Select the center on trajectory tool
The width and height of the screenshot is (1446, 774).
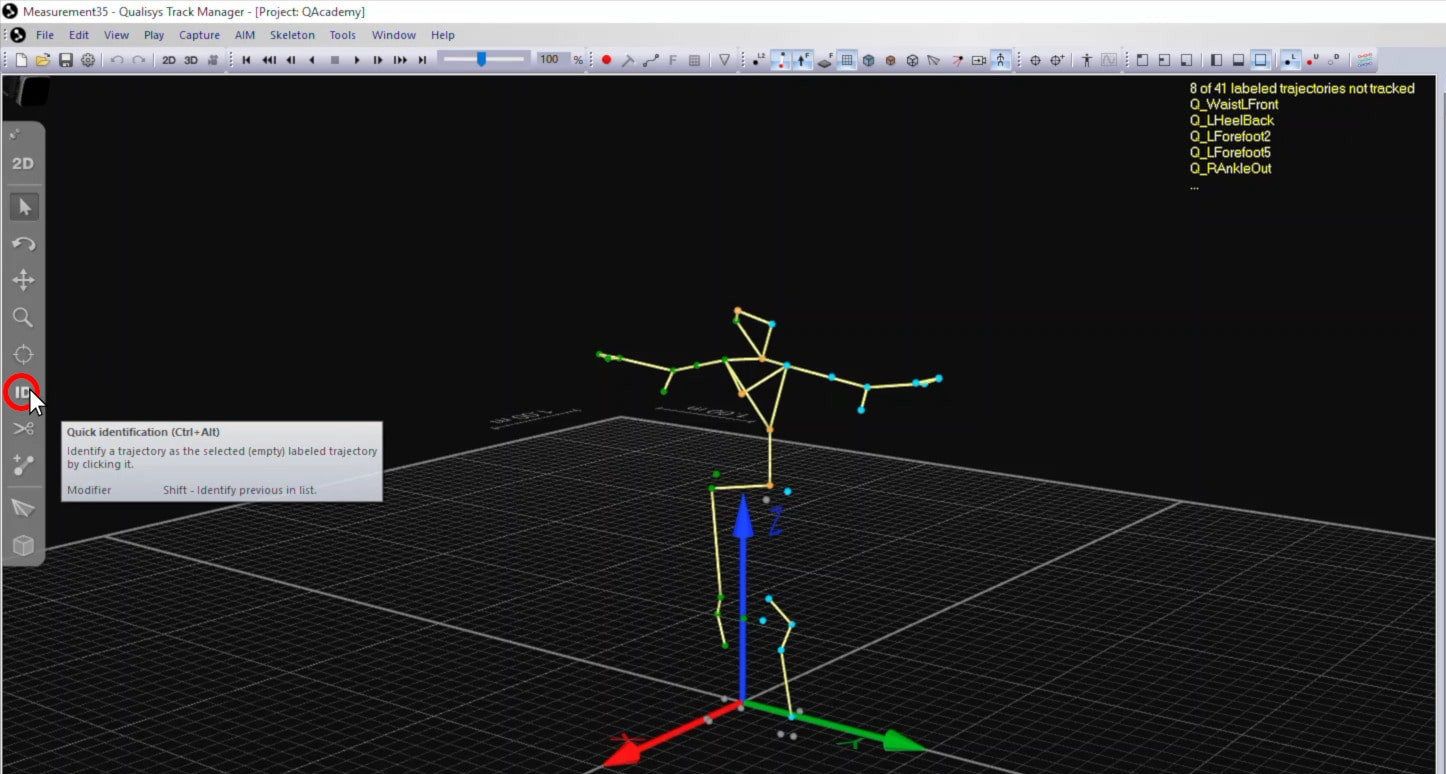point(23,355)
